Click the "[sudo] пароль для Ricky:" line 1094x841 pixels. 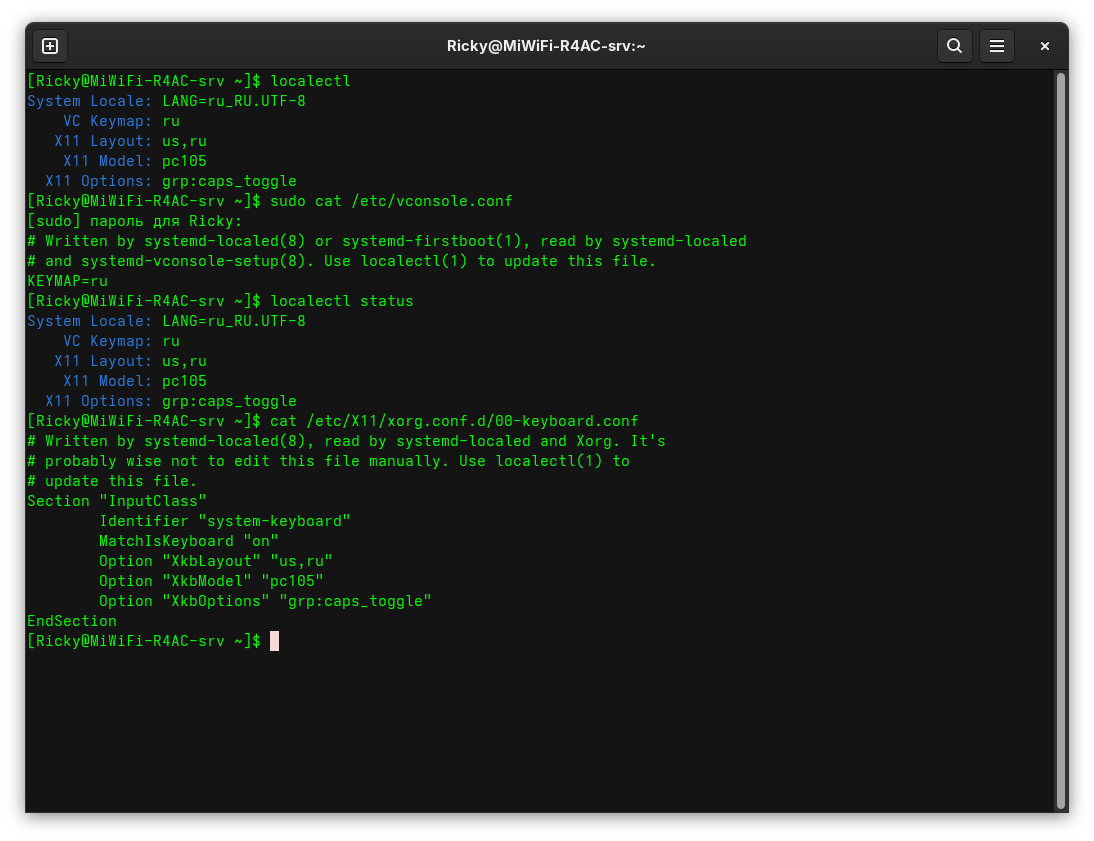(x=135, y=221)
